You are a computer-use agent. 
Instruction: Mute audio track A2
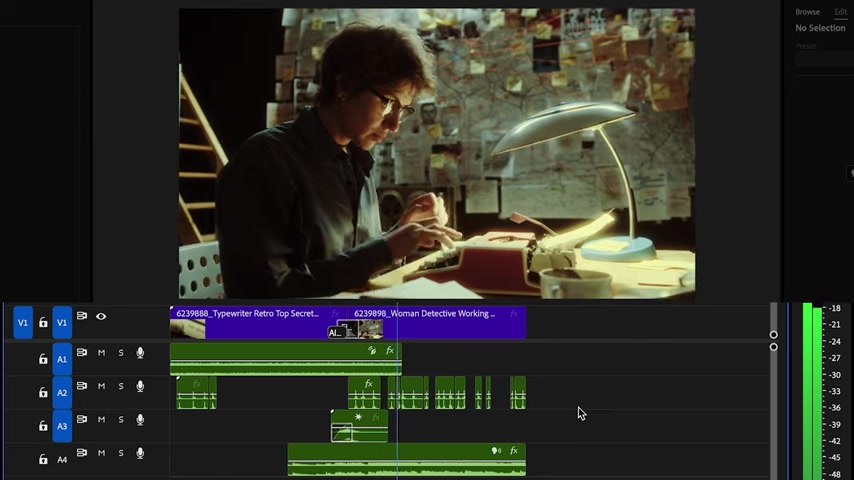tap(101, 386)
